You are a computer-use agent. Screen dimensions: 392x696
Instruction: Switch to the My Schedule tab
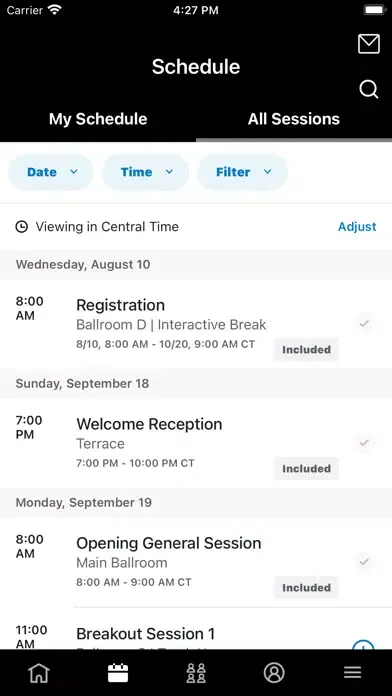point(98,119)
